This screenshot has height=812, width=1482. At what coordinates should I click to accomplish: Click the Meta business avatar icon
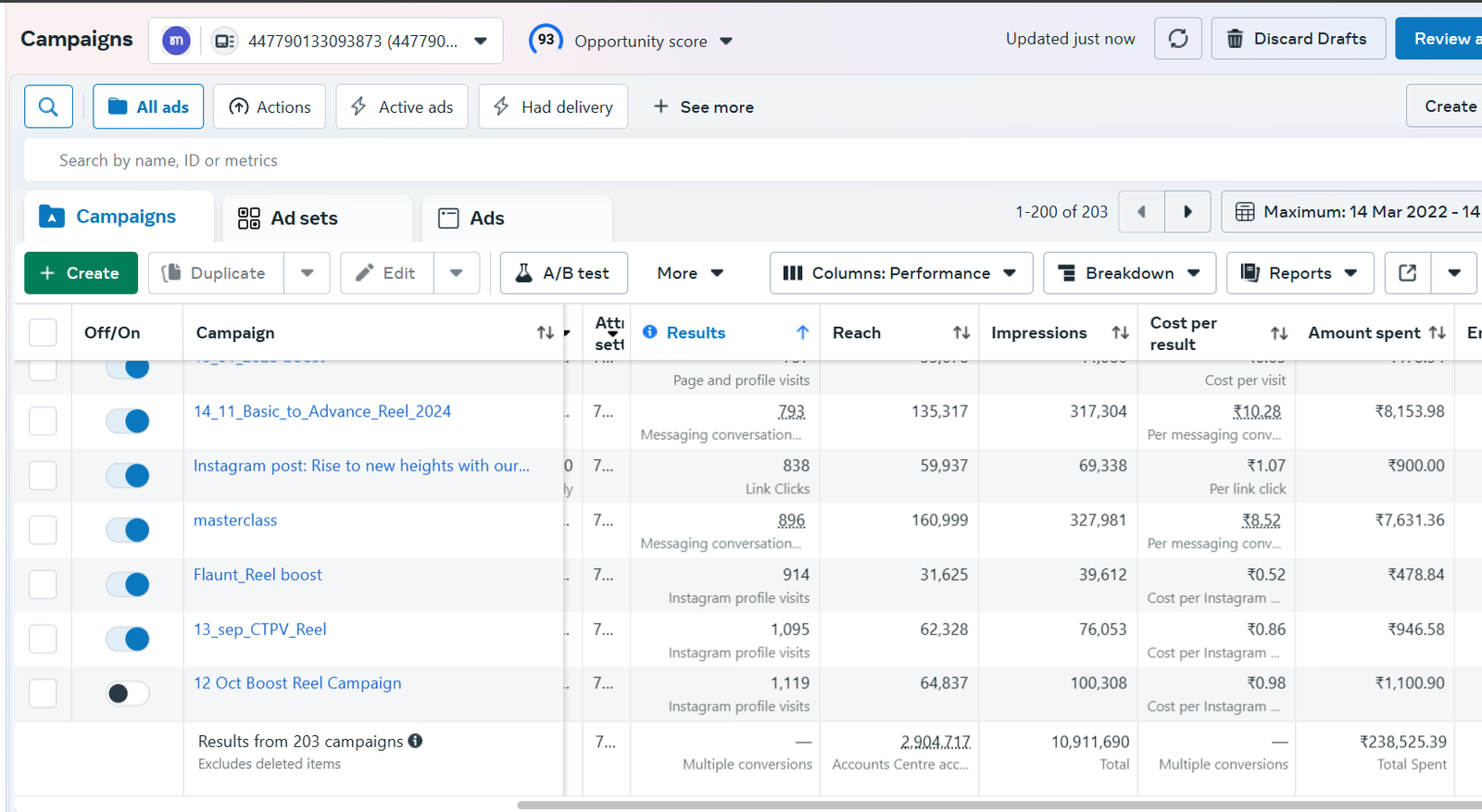[x=176, y=41]
